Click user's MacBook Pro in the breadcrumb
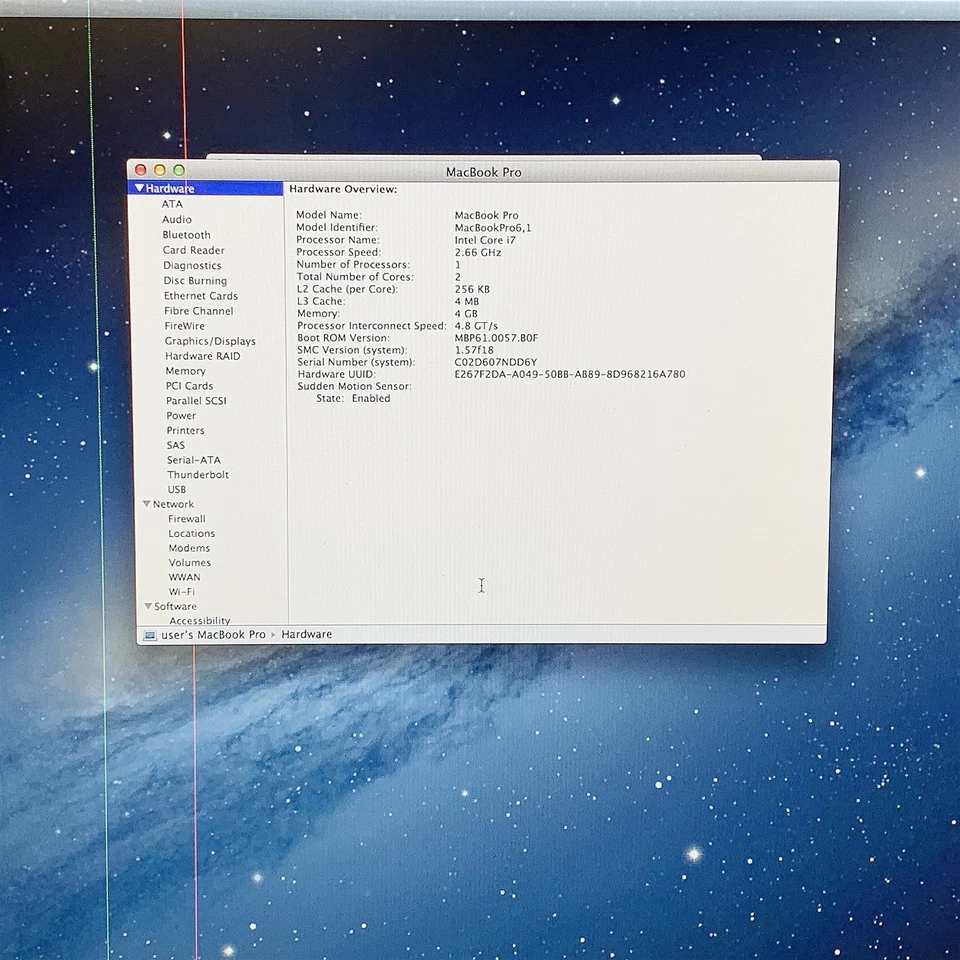Image resolution: width=960 pixels, height=960 pixels. pyautogui.click(x=212, y=634)
